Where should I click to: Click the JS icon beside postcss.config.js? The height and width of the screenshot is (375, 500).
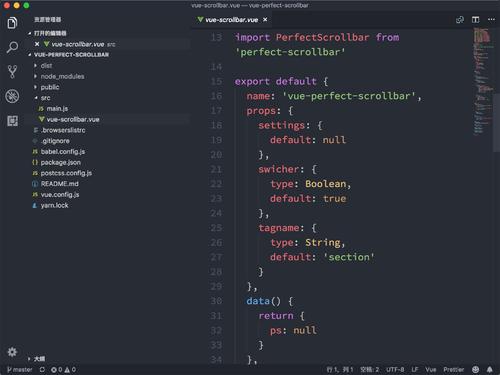[x=35, y=173]
